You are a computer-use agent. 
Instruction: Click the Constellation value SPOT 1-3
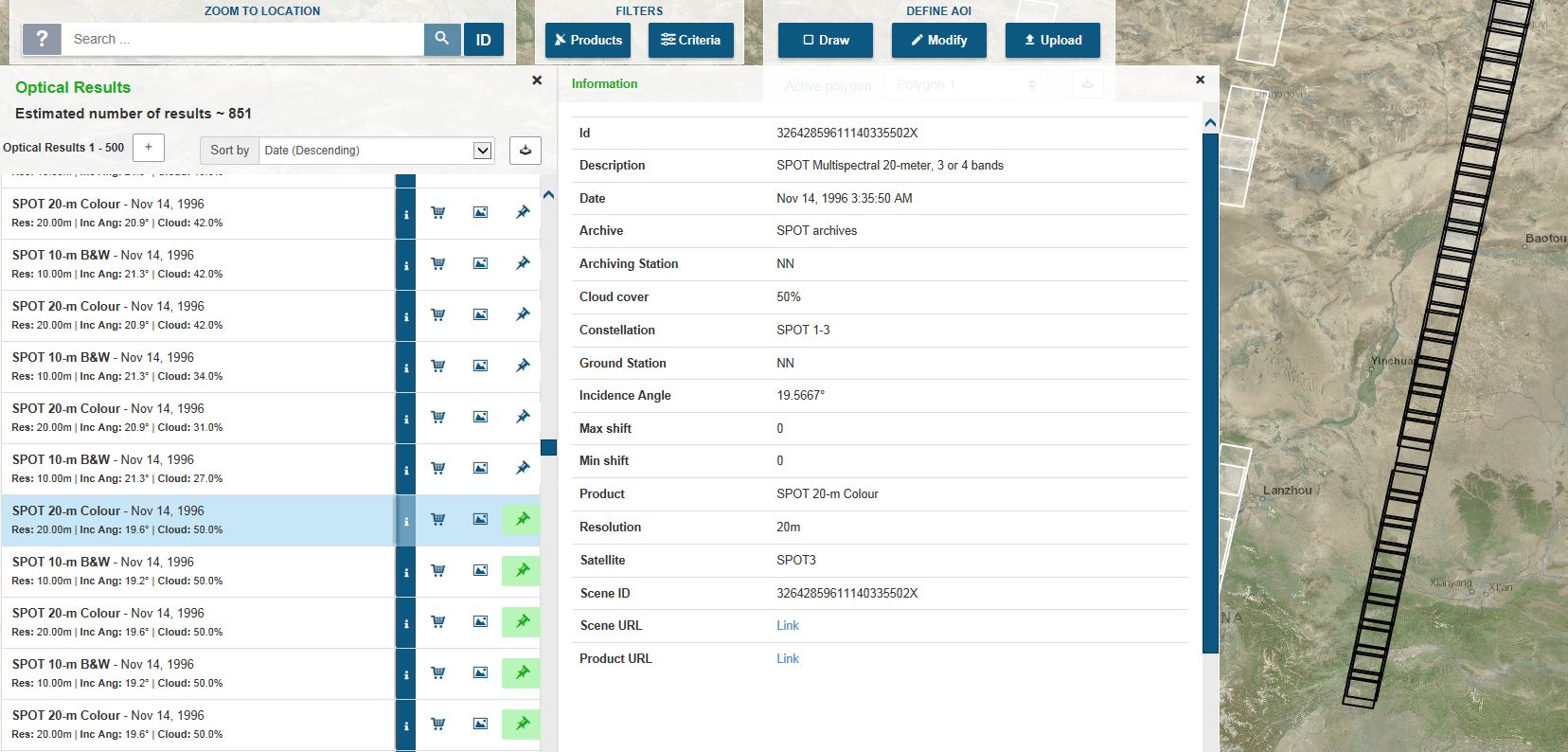coord(803,330)
